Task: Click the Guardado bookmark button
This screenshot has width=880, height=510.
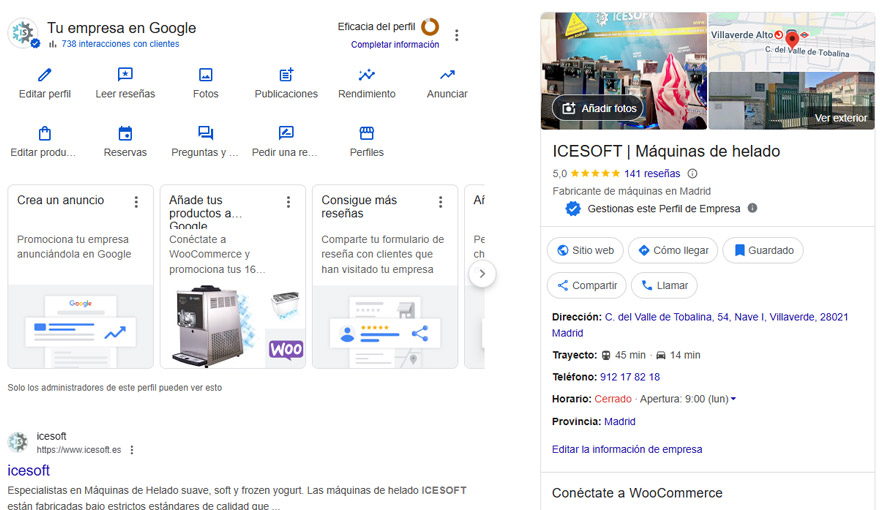Action: click(x=762, y=250)
